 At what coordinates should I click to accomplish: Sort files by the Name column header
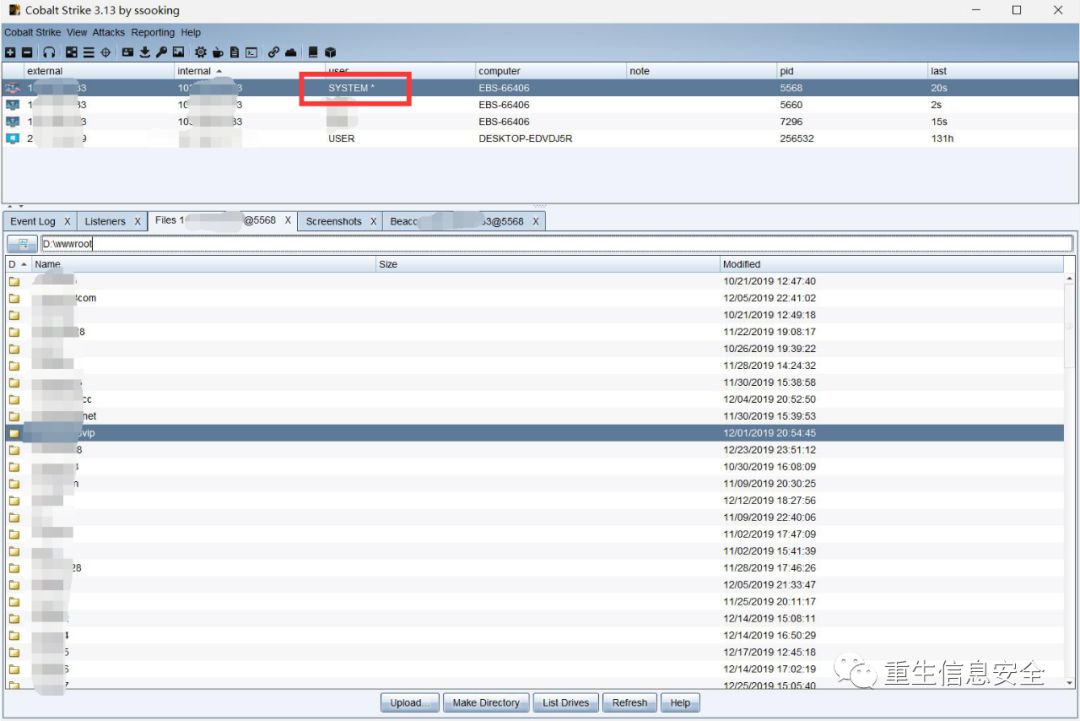coord(203,264)
